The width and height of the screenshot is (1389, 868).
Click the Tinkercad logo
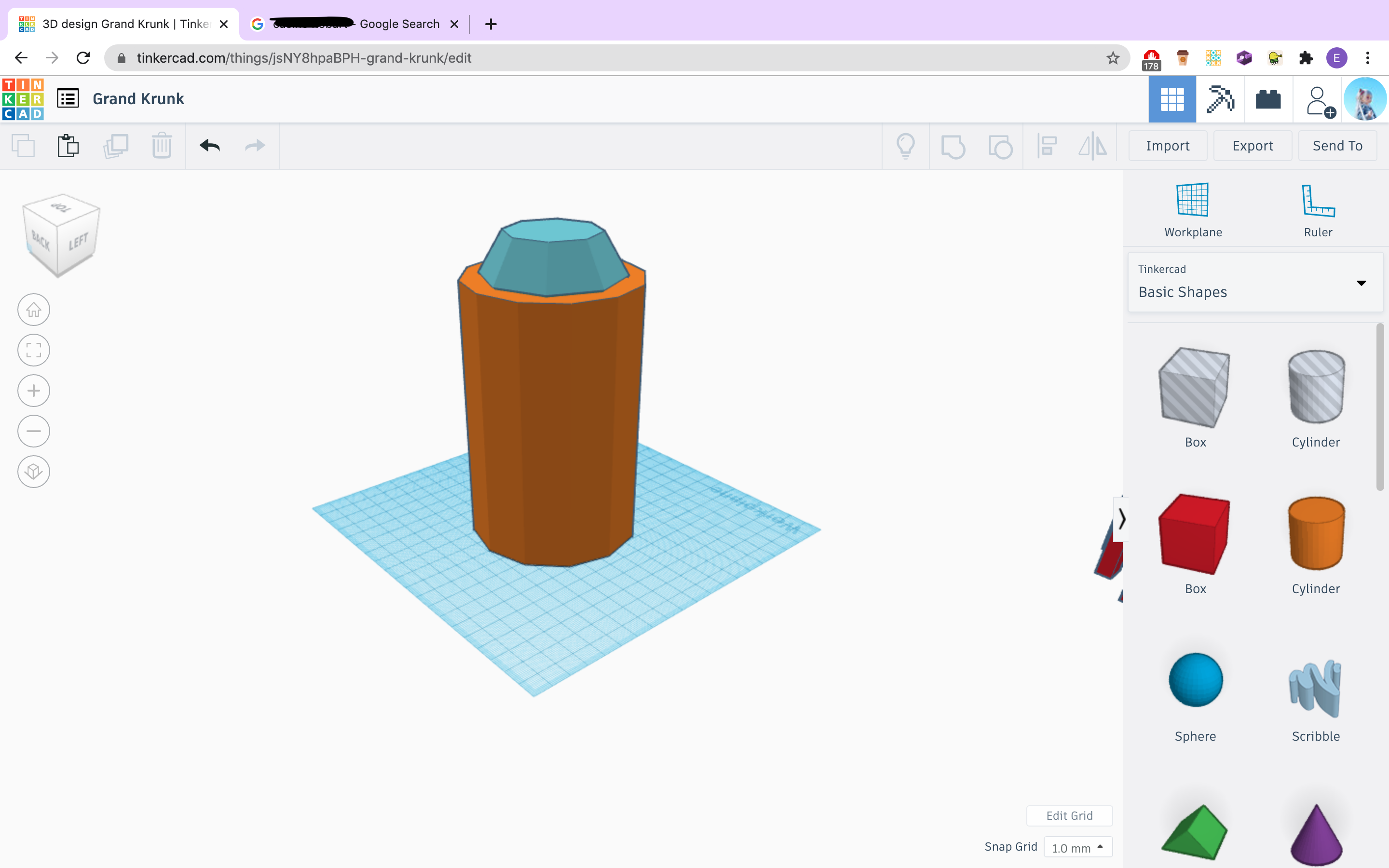click(x=23, y=99)
